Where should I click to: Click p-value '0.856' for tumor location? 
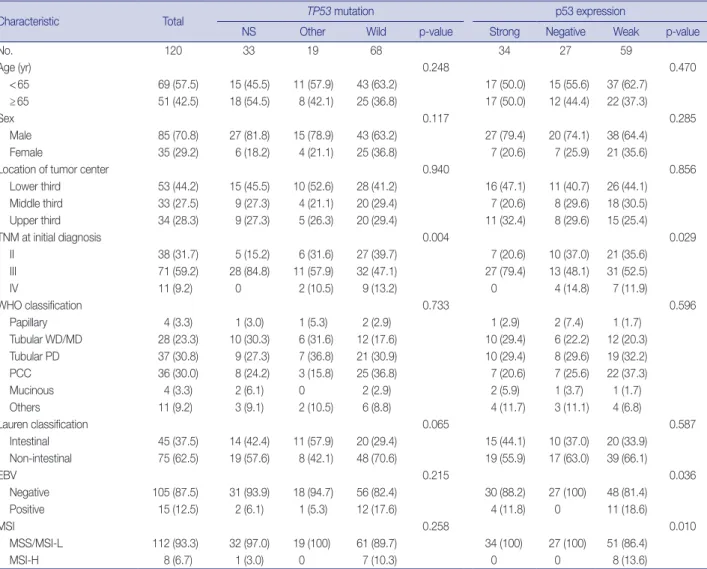(x=683, y=170)
